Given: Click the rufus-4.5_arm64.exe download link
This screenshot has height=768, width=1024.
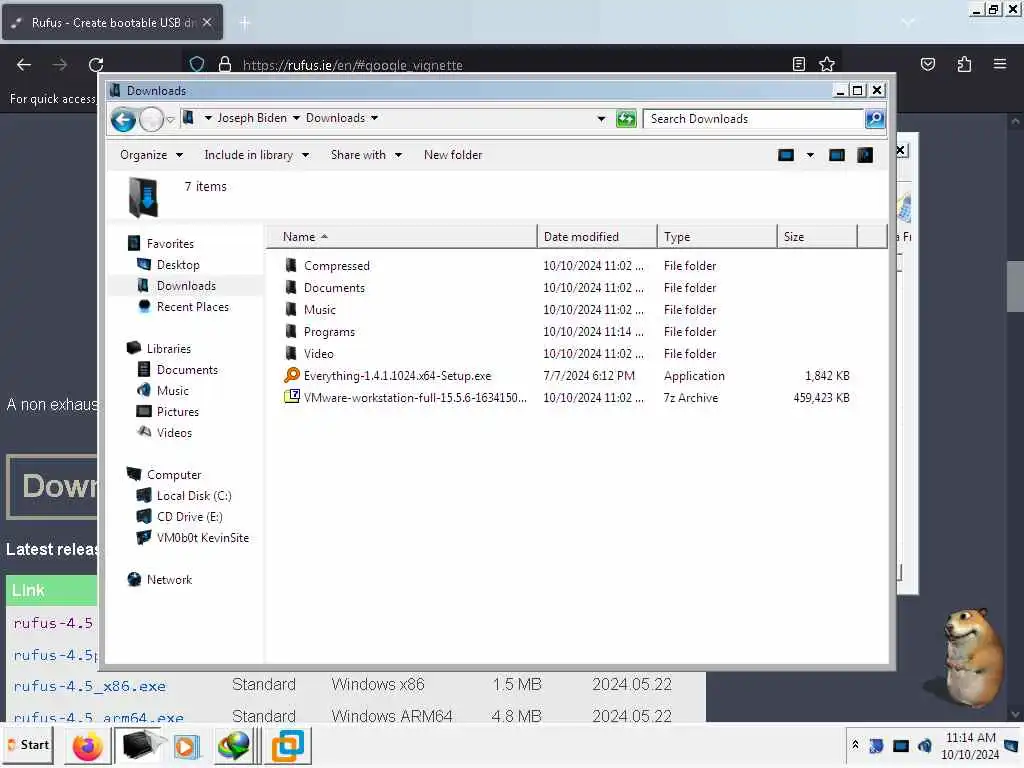Looking at the screenshot, I should 98,717.
